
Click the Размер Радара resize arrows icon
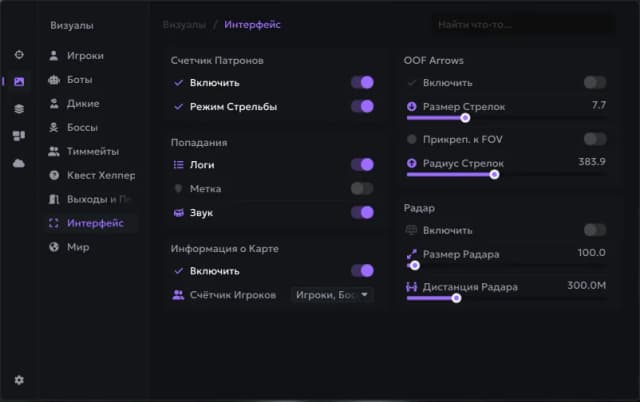411,254
